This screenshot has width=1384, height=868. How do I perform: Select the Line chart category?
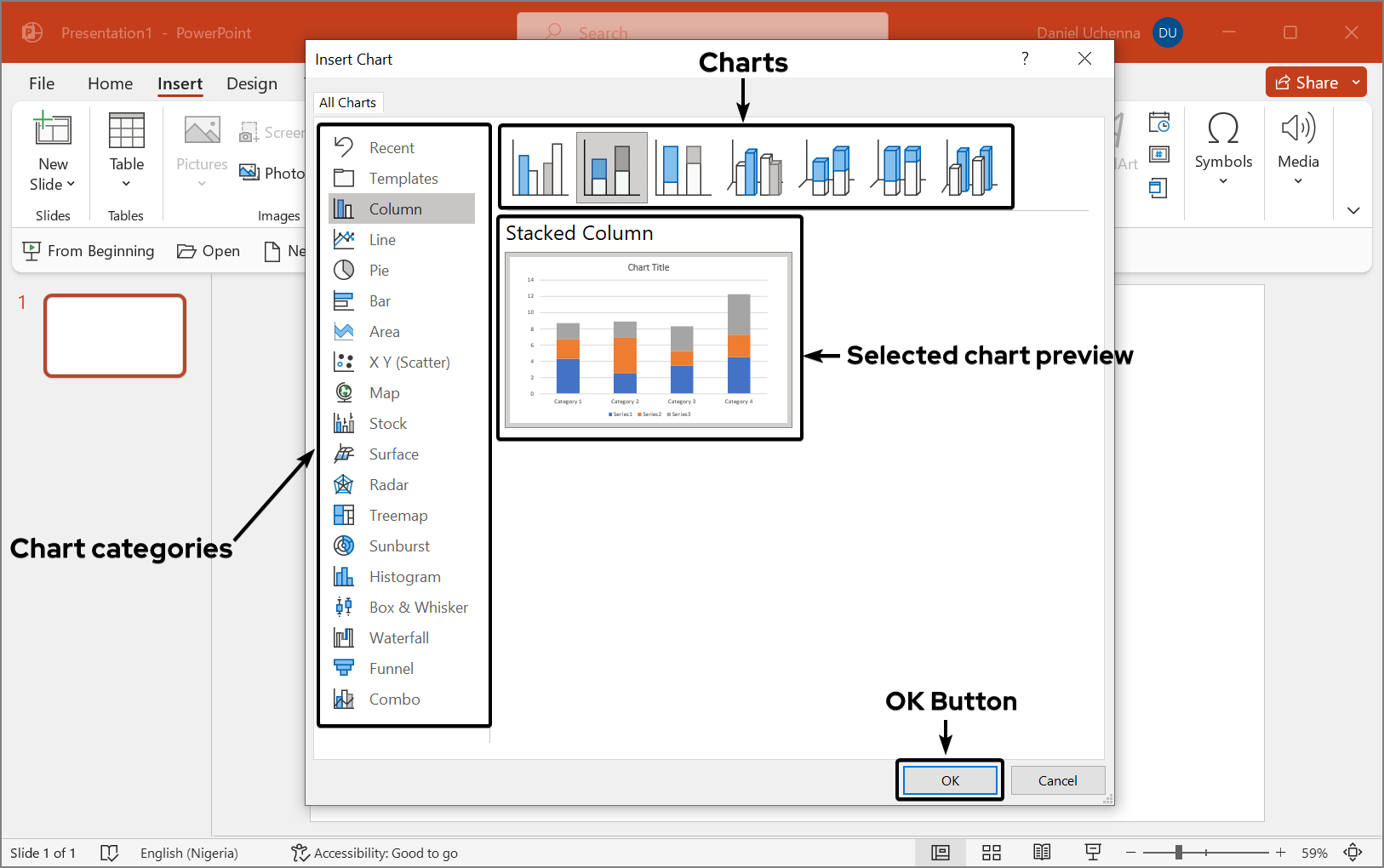pos(381,239)
